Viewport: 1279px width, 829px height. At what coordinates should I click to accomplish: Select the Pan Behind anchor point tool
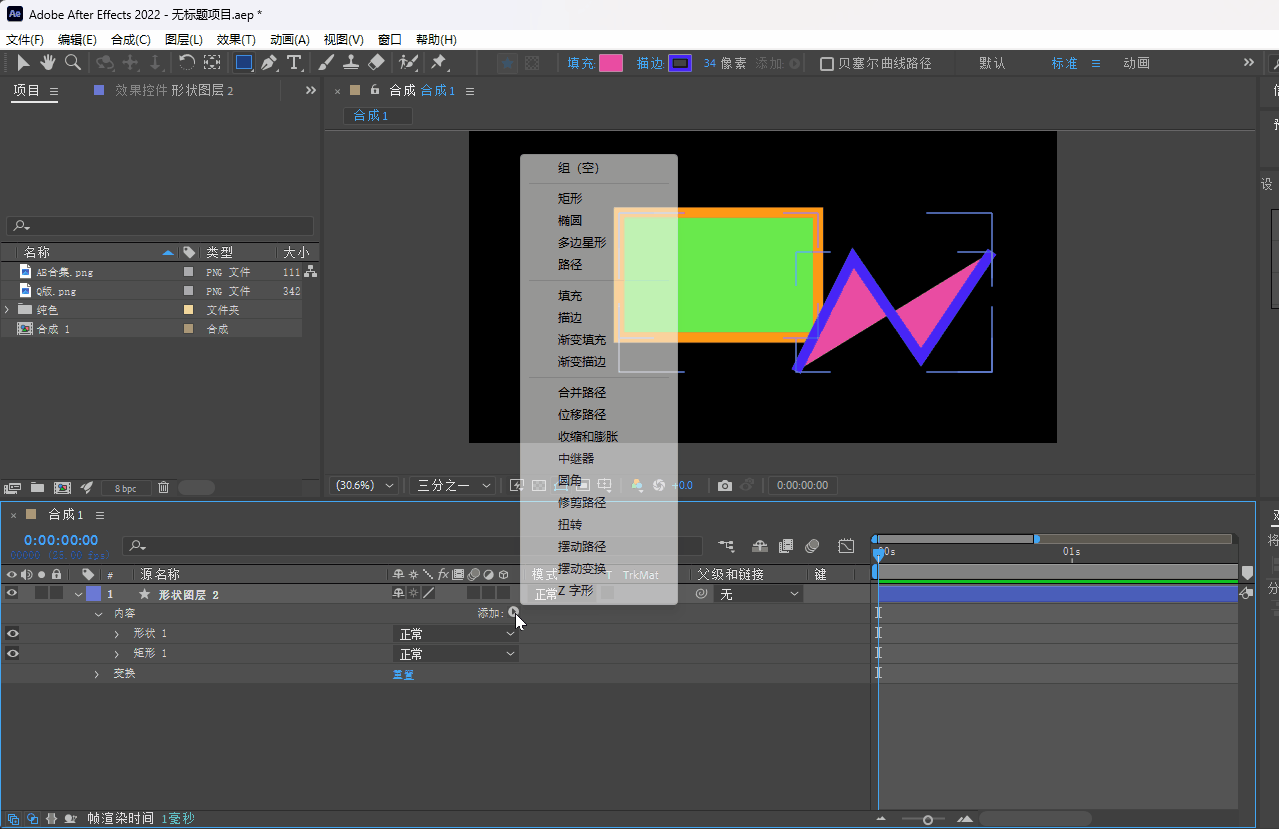pos(212,63)
